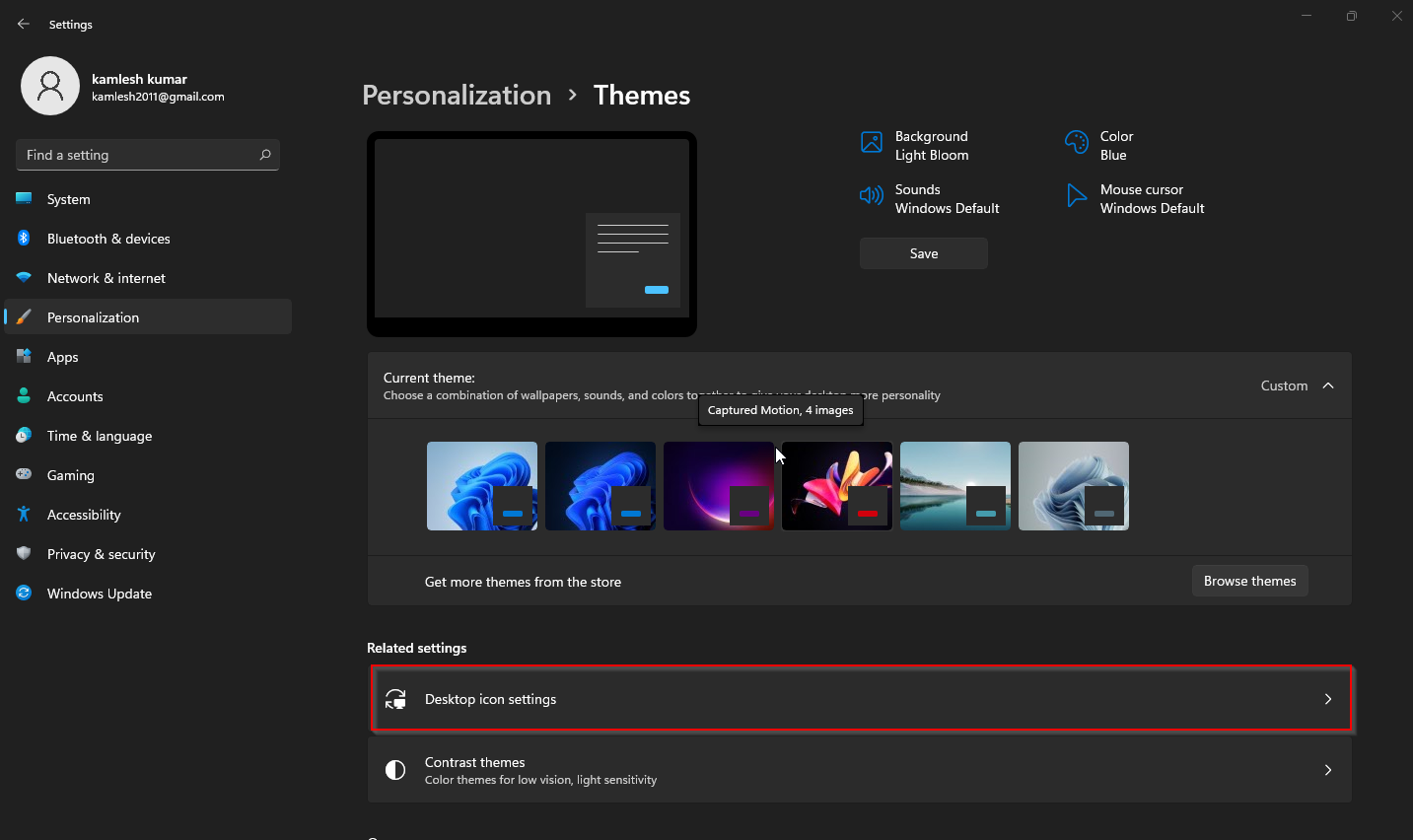Click the back arrow at top left

click(x=23, y=23)
